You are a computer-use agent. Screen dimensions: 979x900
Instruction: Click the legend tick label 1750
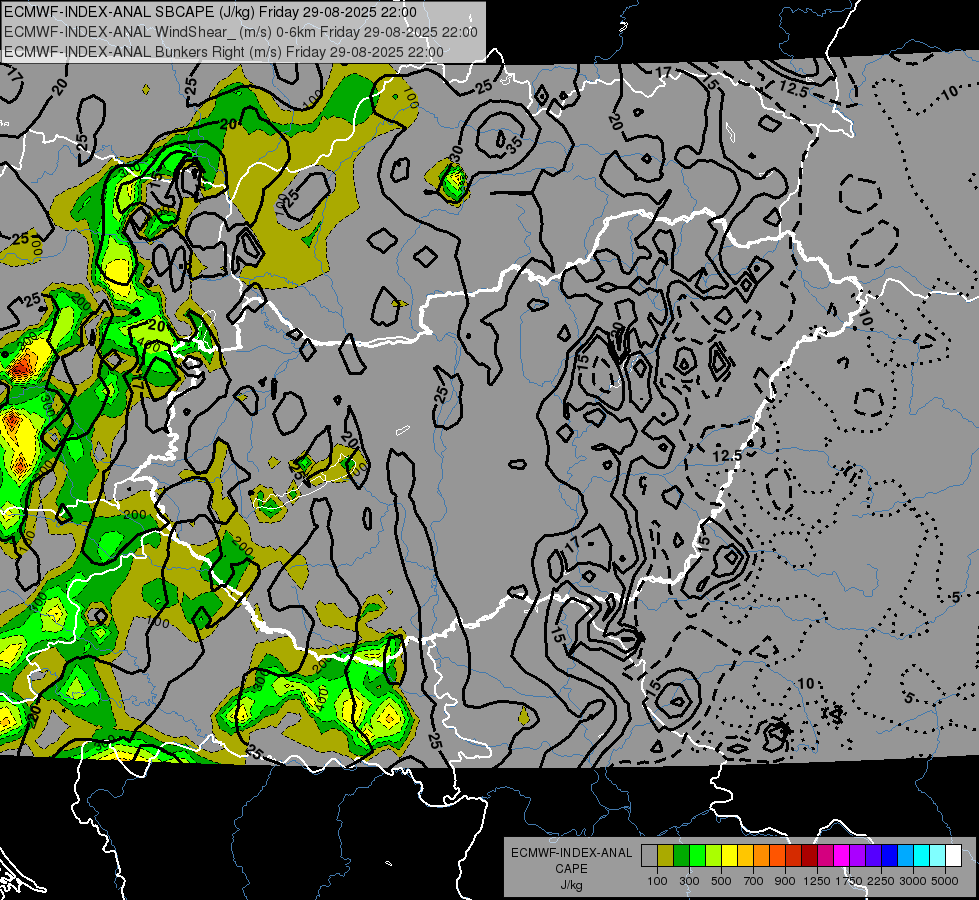849,881
